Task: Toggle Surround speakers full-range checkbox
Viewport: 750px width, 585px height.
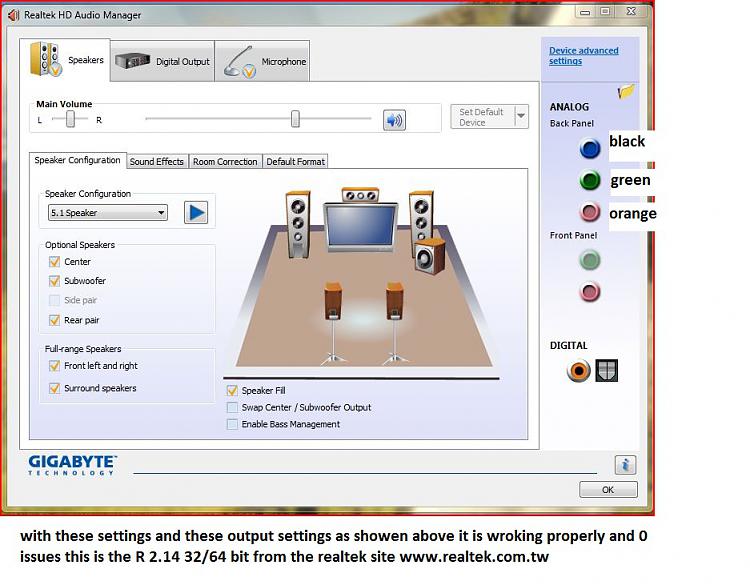Action: point(55,388)
